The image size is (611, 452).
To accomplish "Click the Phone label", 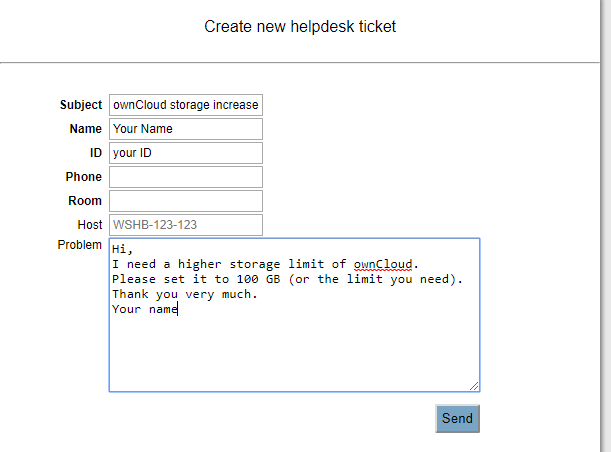I will [x=83, y=177].
